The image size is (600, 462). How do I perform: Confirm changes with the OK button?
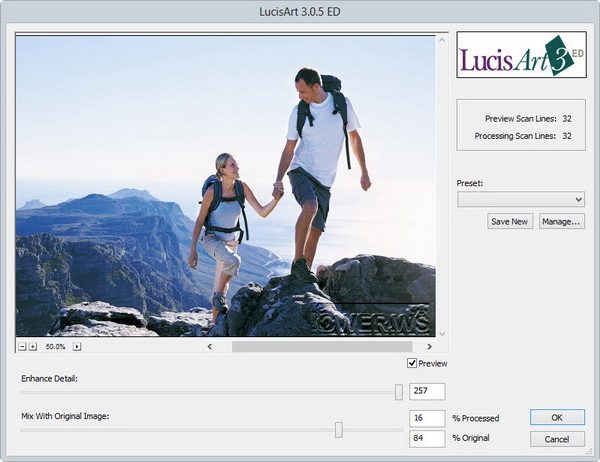[557, 417]
